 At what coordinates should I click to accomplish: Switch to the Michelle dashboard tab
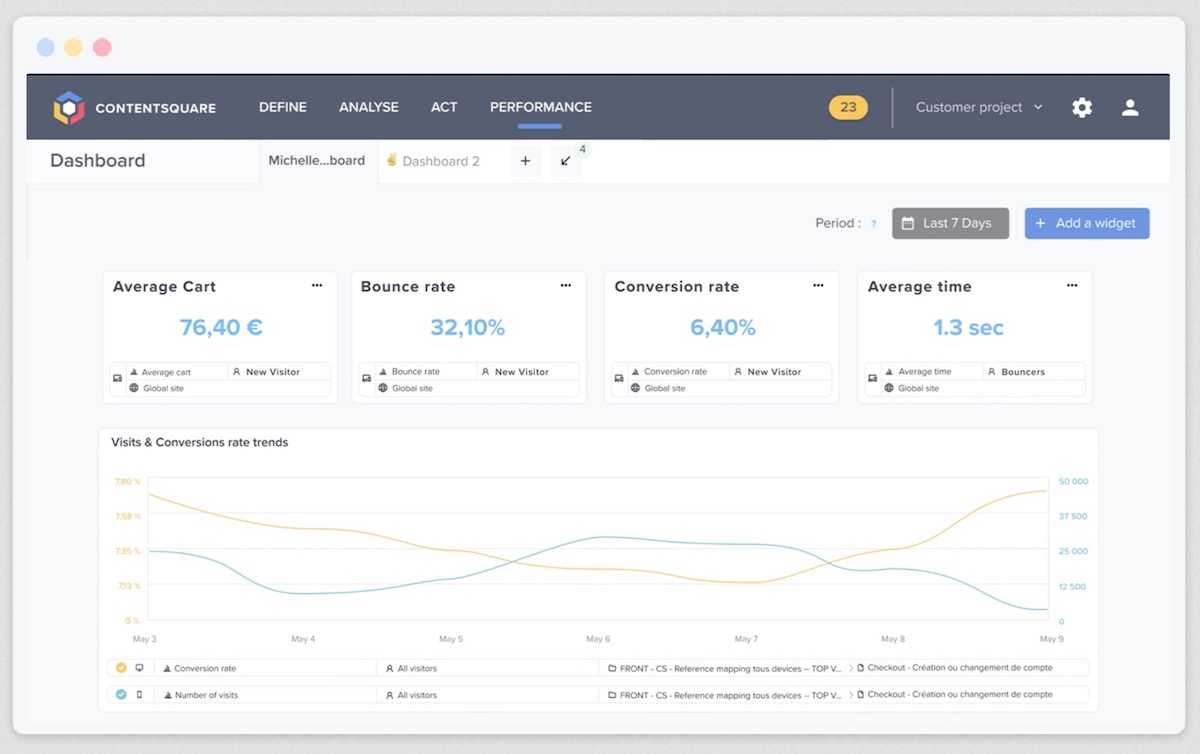point(317,160)
